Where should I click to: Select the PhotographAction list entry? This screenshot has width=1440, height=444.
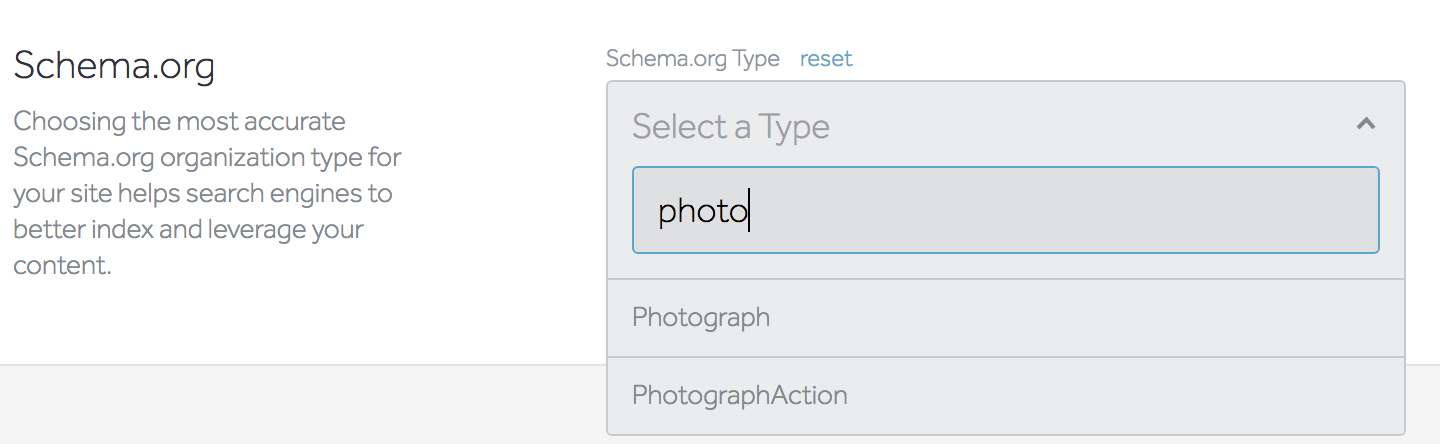tap(740, 396)
